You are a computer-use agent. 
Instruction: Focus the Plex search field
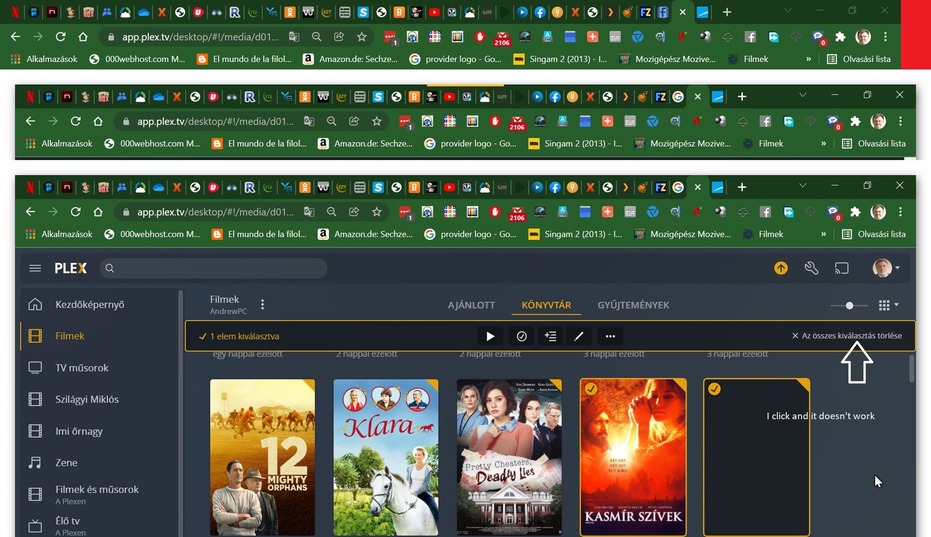(x=213, y=268)
